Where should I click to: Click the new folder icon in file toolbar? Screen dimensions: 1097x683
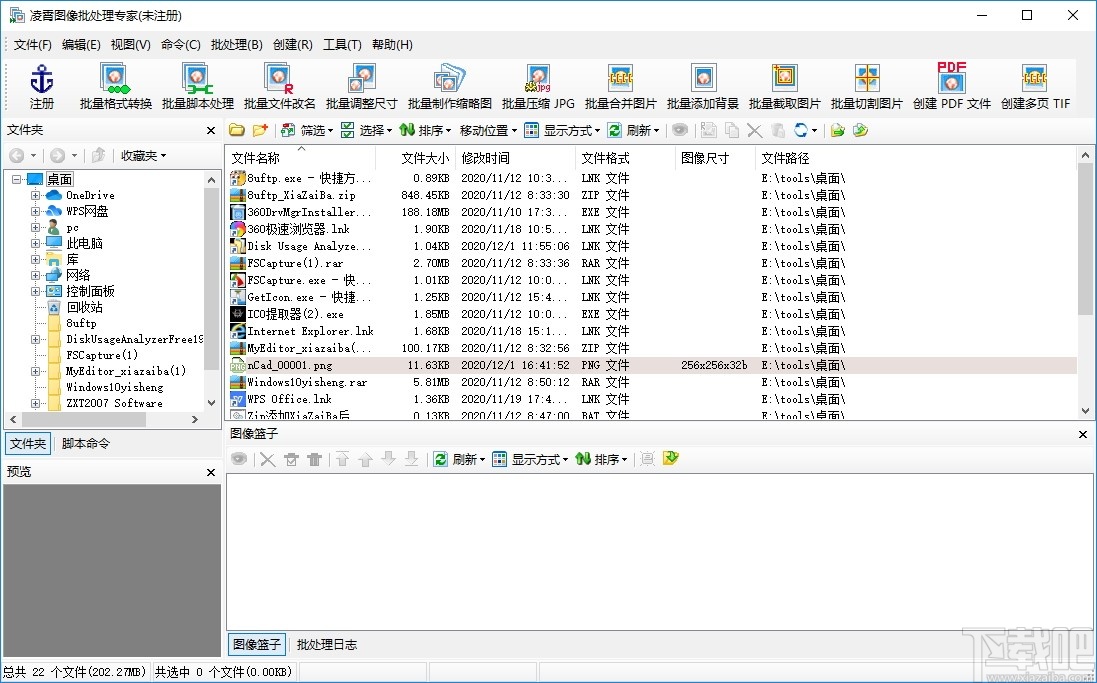(260, 130)
